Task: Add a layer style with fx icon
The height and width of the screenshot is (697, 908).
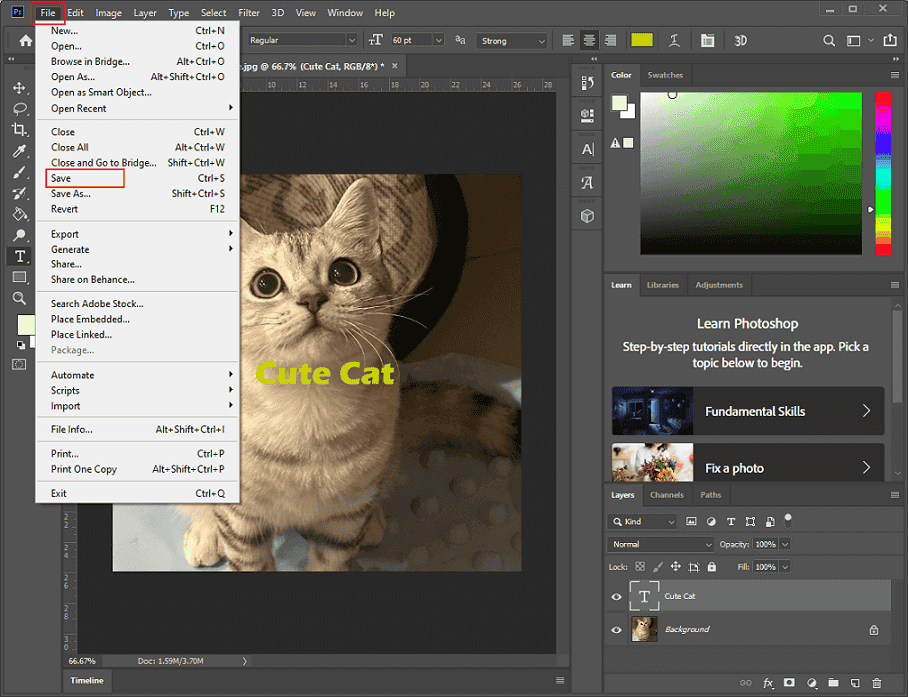Action: 768,682
